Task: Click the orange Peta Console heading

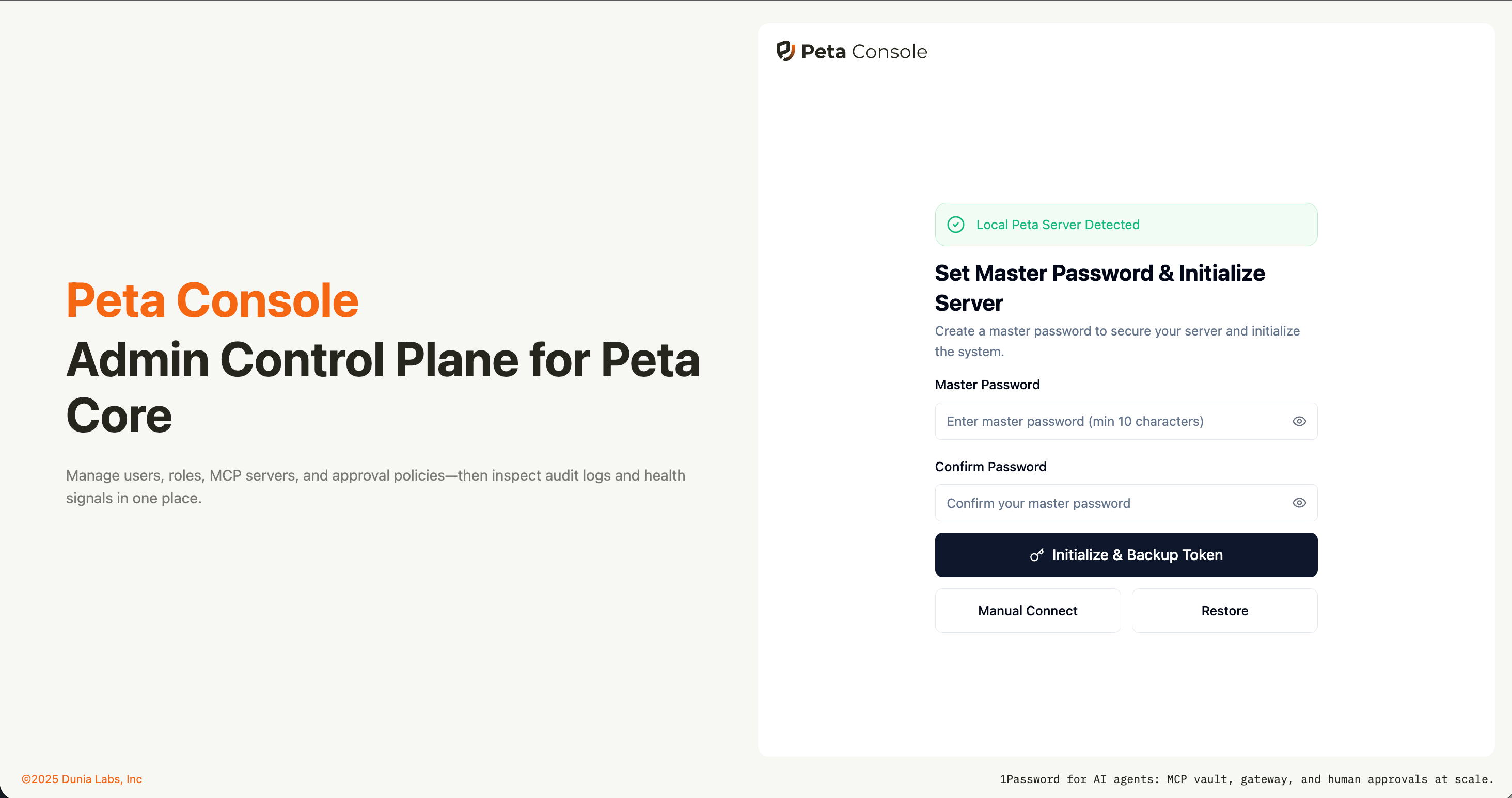Action: pos(212,300)
